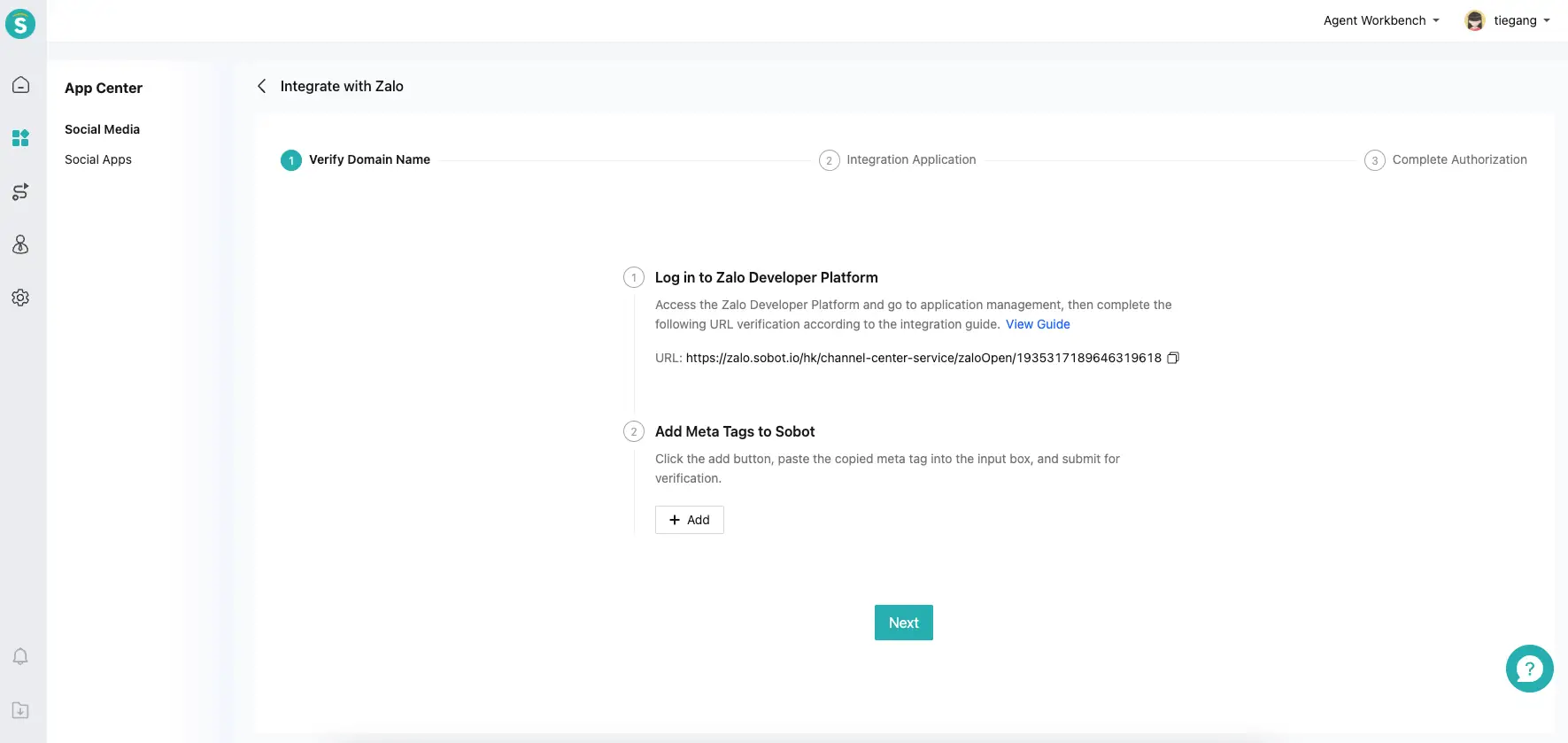Viewport: 1568px width, 743px height.
Task: Go to Integration Application step
Action: pos(898,159)
